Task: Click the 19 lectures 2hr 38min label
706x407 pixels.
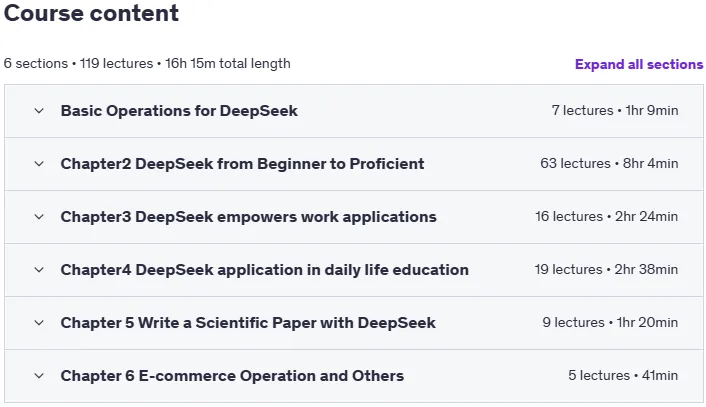Action: pyautogui.click(x=606, y=270)
